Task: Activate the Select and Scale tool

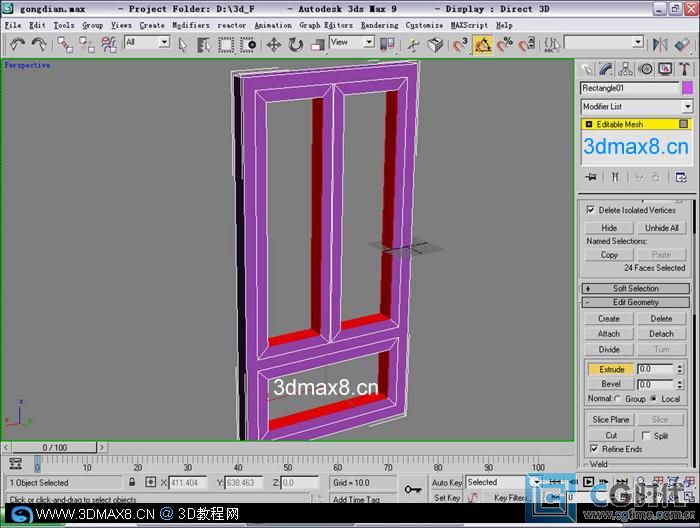Action: 317,45
